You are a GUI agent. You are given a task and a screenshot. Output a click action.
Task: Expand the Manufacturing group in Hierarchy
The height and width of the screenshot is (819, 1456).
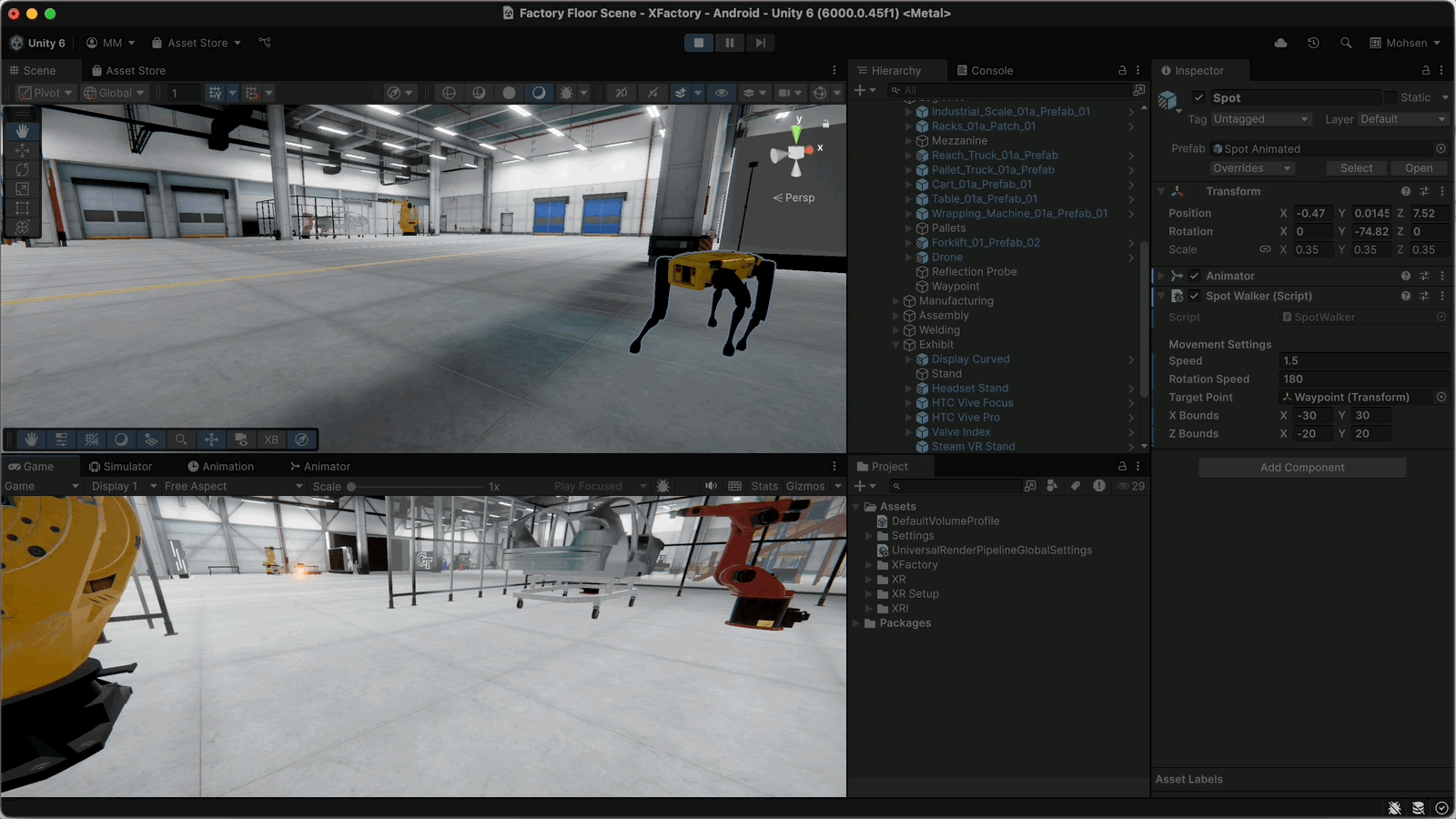tap(896, 301)
